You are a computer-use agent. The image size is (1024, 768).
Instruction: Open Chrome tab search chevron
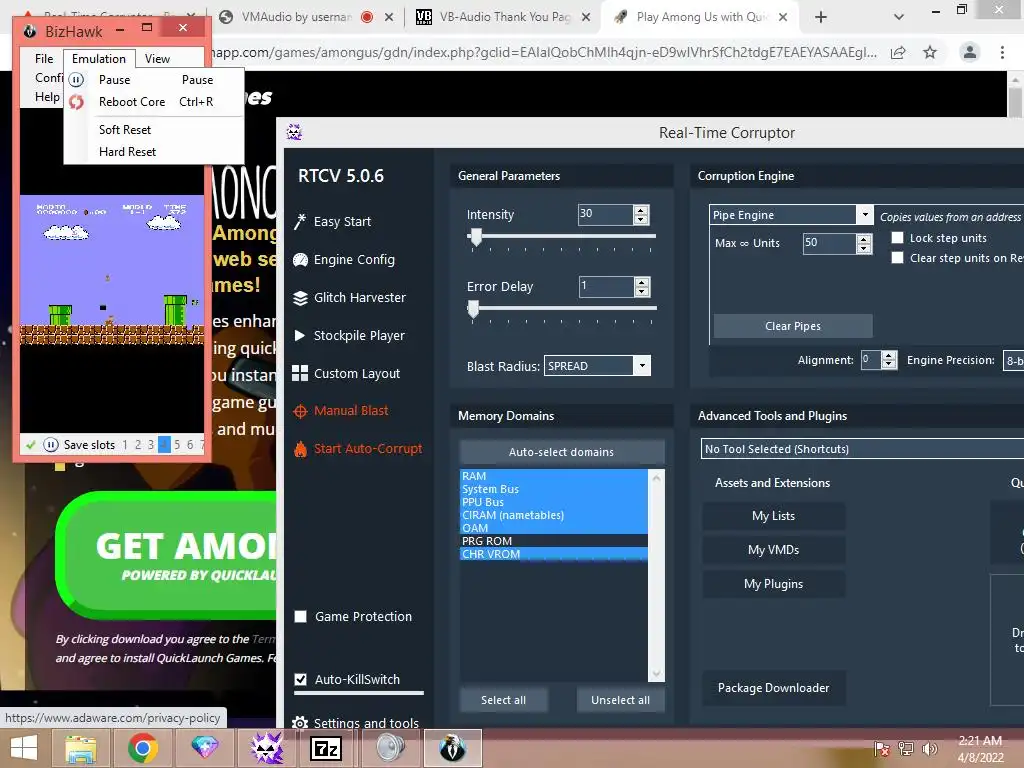tap(899, 17)
